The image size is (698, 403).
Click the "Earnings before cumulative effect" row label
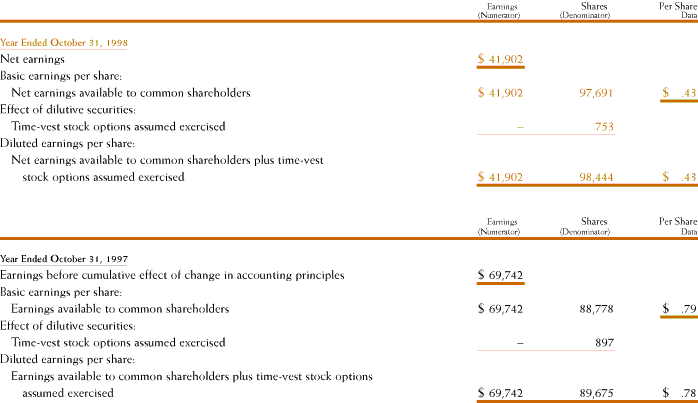click(172, 275)
